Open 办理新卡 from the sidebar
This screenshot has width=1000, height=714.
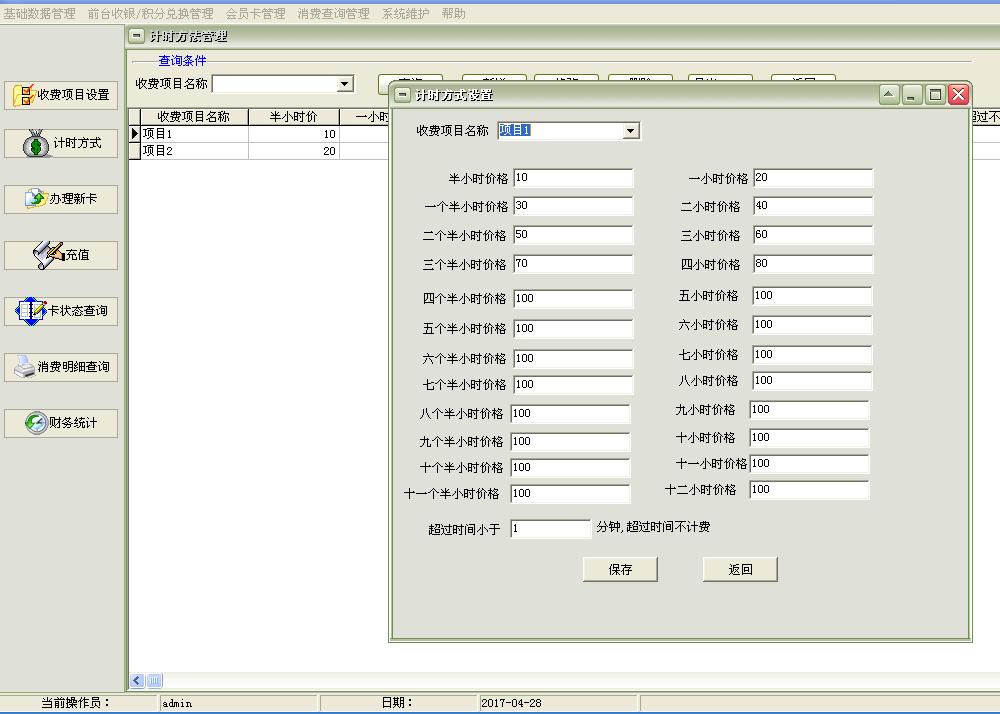click(62, 199)
